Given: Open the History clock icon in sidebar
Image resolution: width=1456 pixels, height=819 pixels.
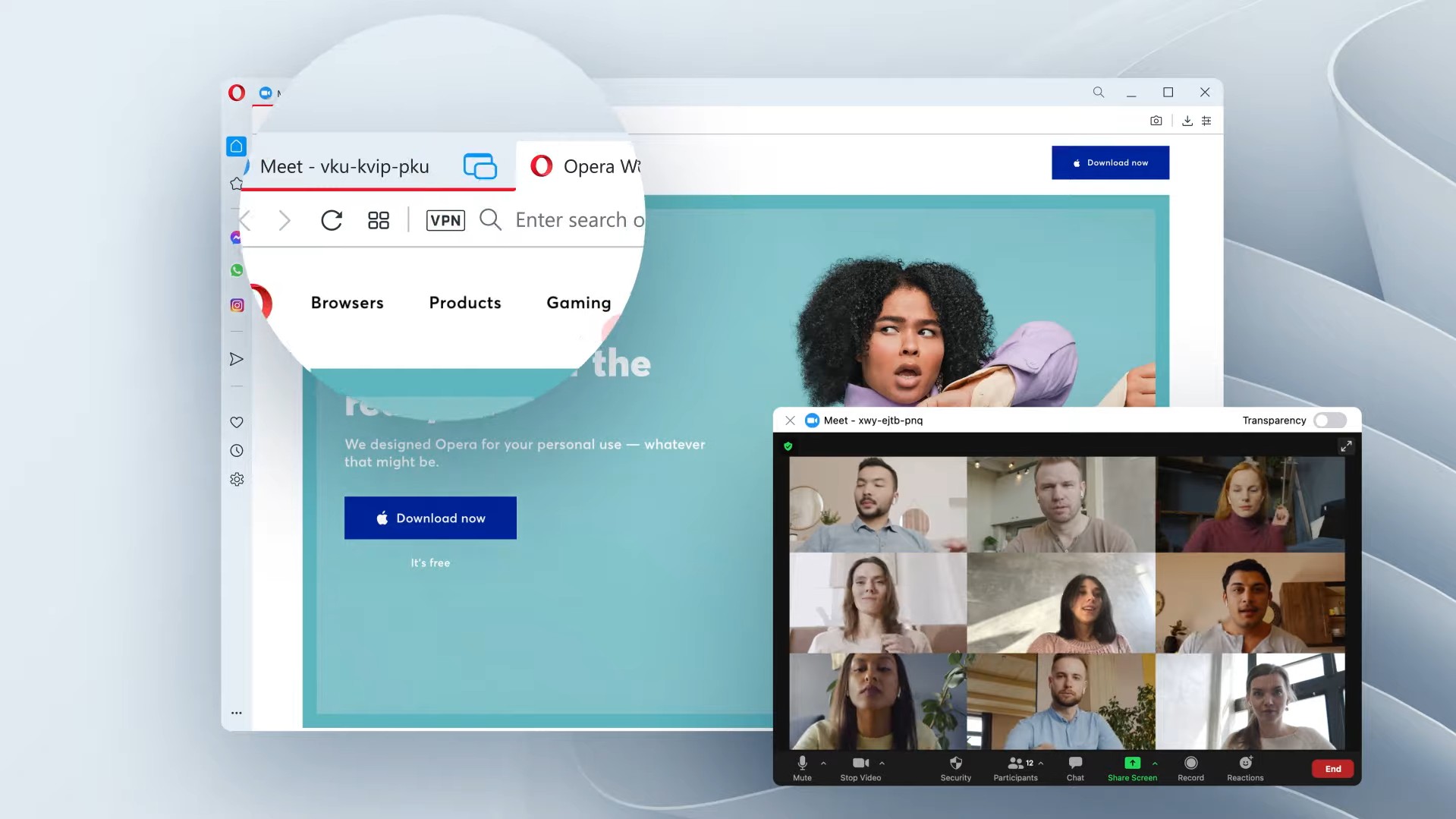Looking at the screenshot, I should click(x=237, y=451).
